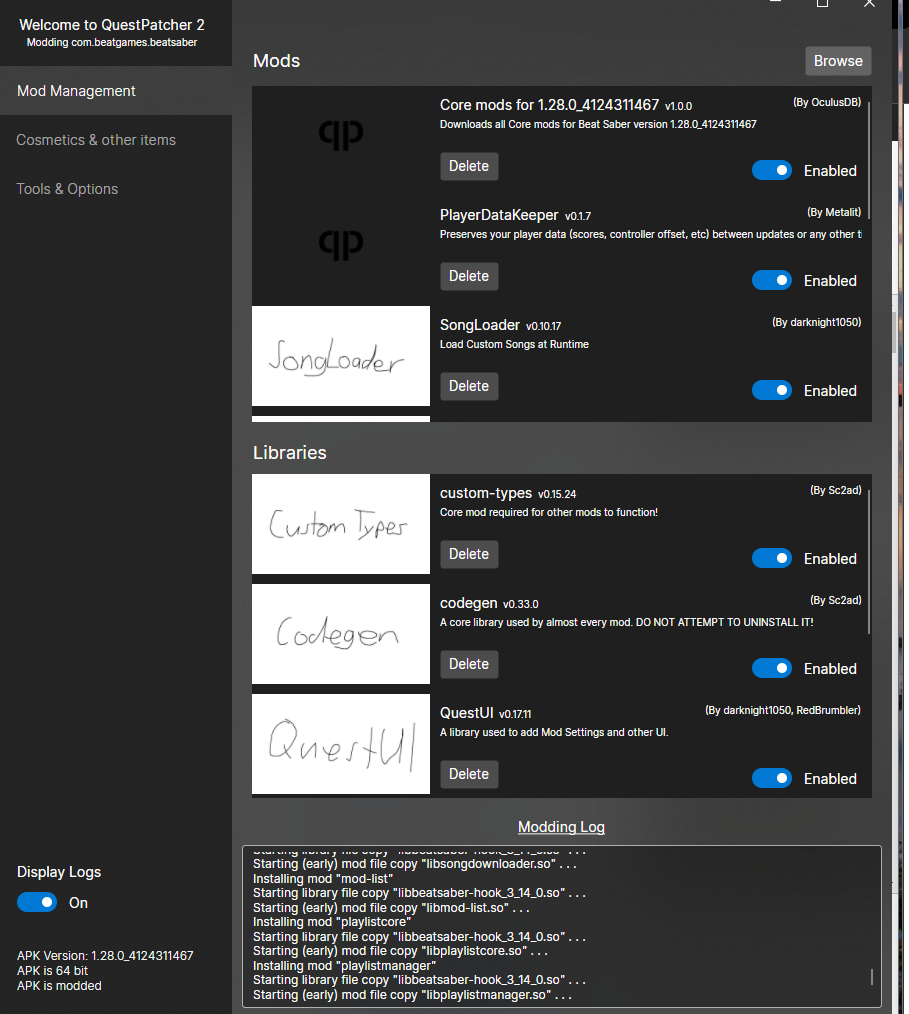Click 'Modding com.beatgames.beatsaber' subtitle
Image resolution: width=909 pixels, height=1014 pixels.
(x=112, y=42)
